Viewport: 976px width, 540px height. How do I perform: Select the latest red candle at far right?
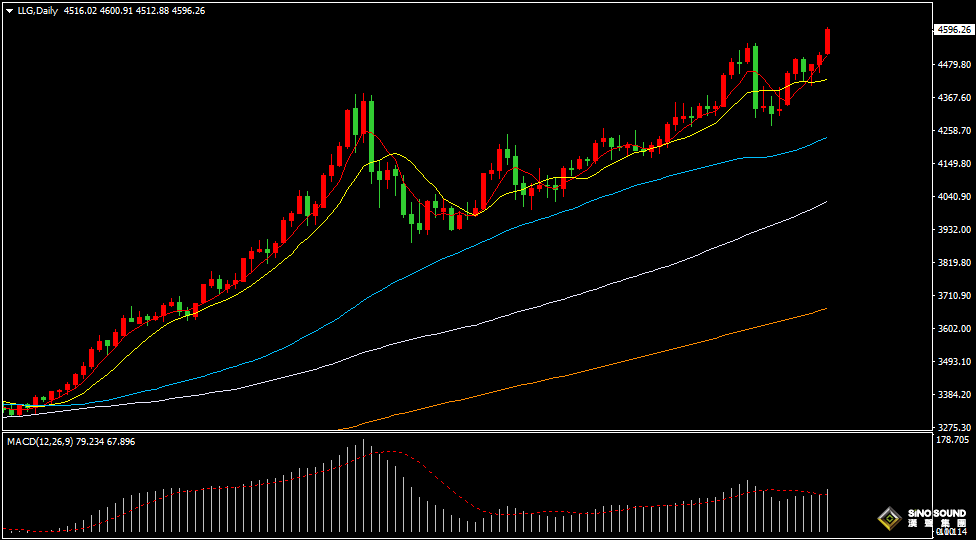coord(828,42)
